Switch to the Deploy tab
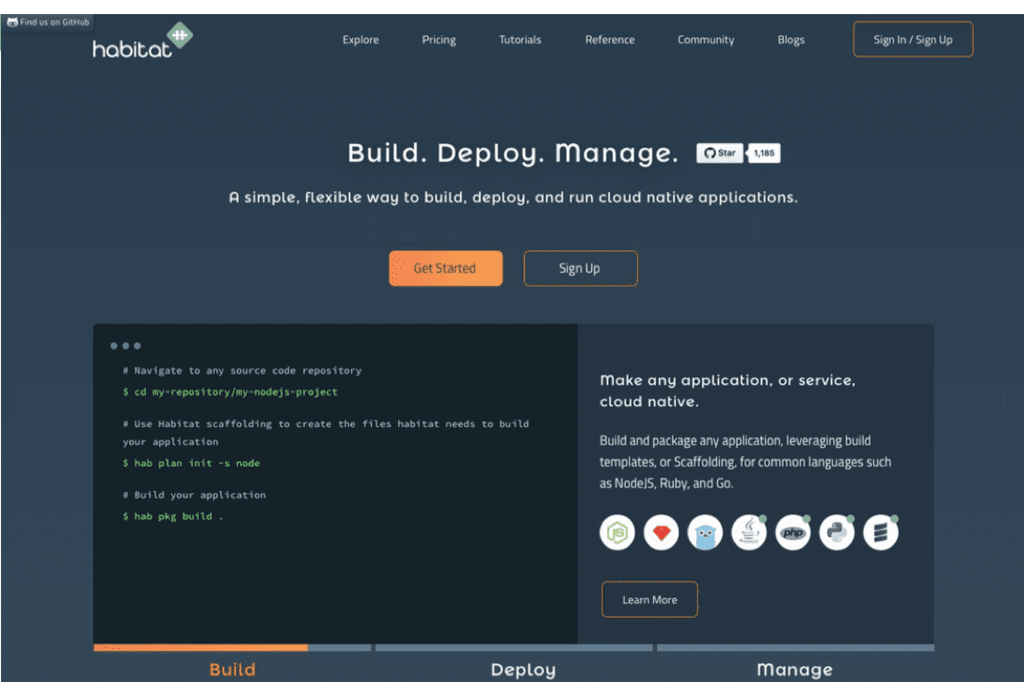 click(x=523, y=670)
